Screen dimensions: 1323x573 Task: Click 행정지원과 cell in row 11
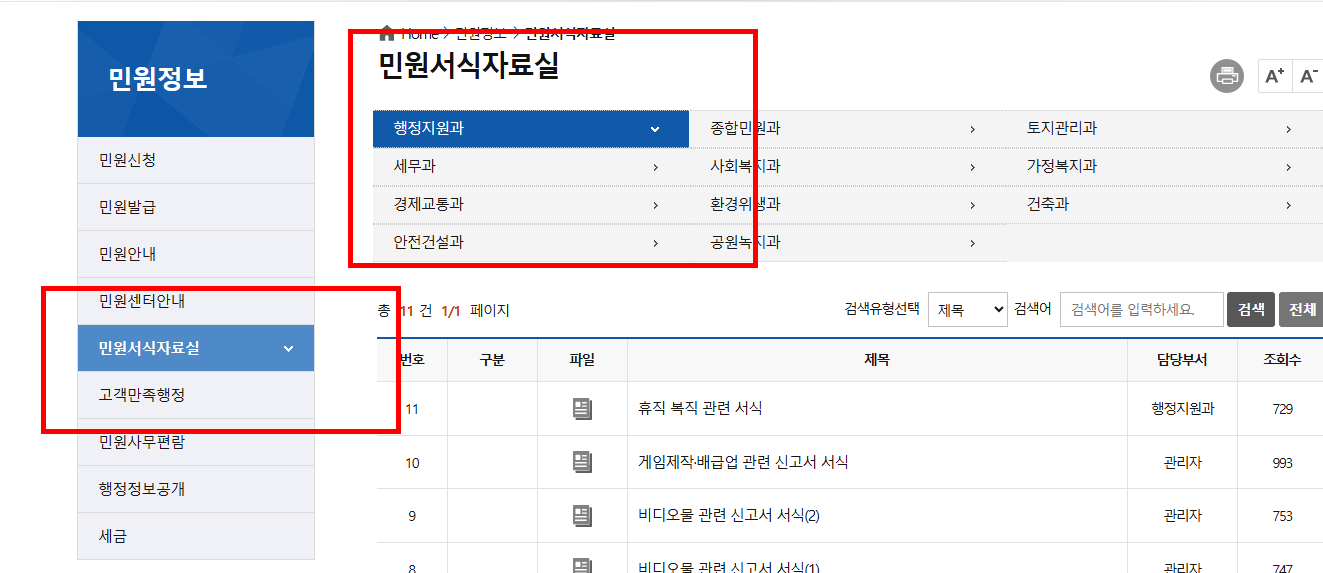[1183, 408]
